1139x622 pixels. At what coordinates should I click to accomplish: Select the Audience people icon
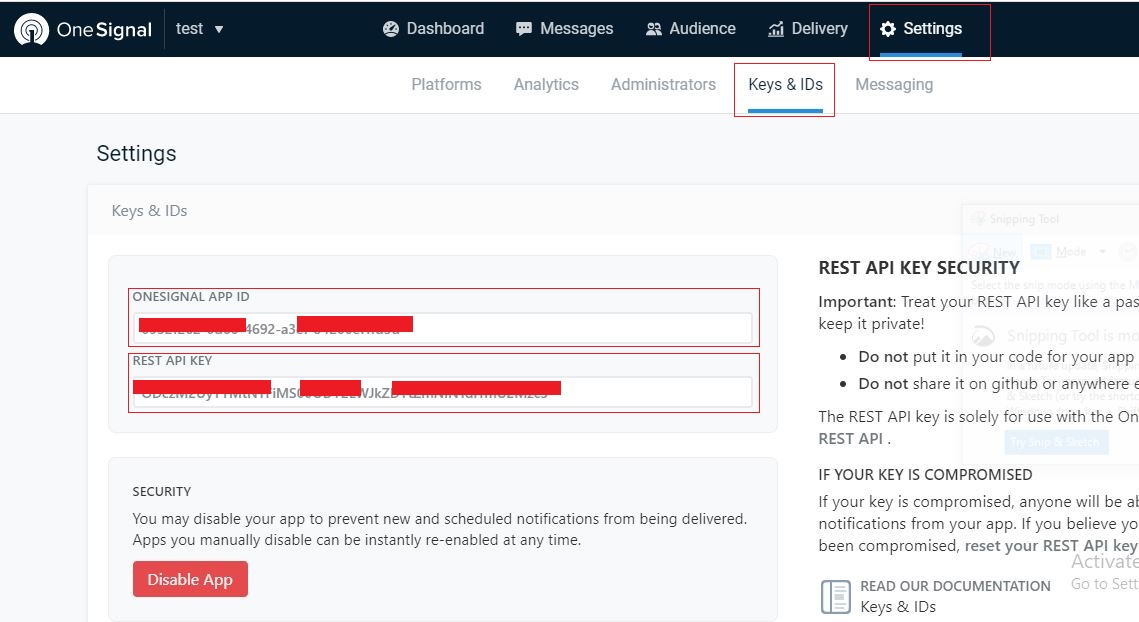click(x=654, y=29)
